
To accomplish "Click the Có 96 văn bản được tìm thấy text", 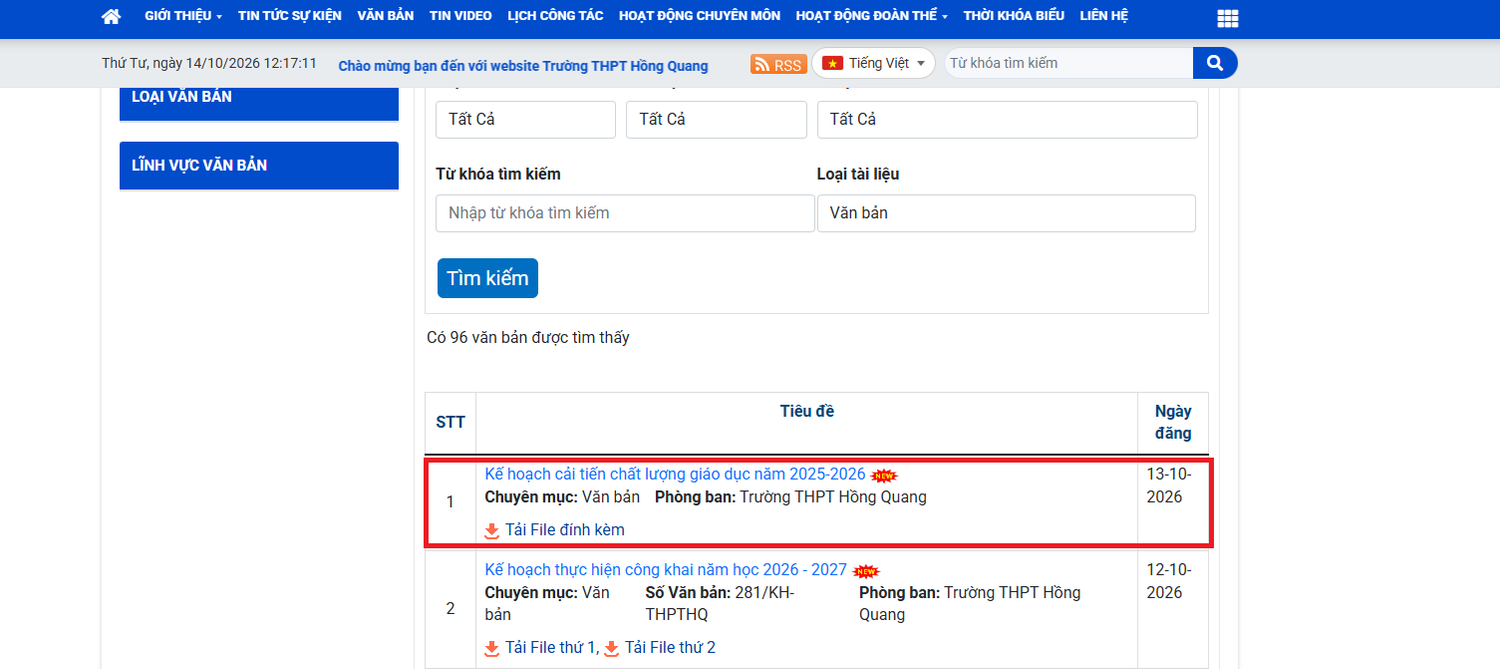I will point(528,338).
